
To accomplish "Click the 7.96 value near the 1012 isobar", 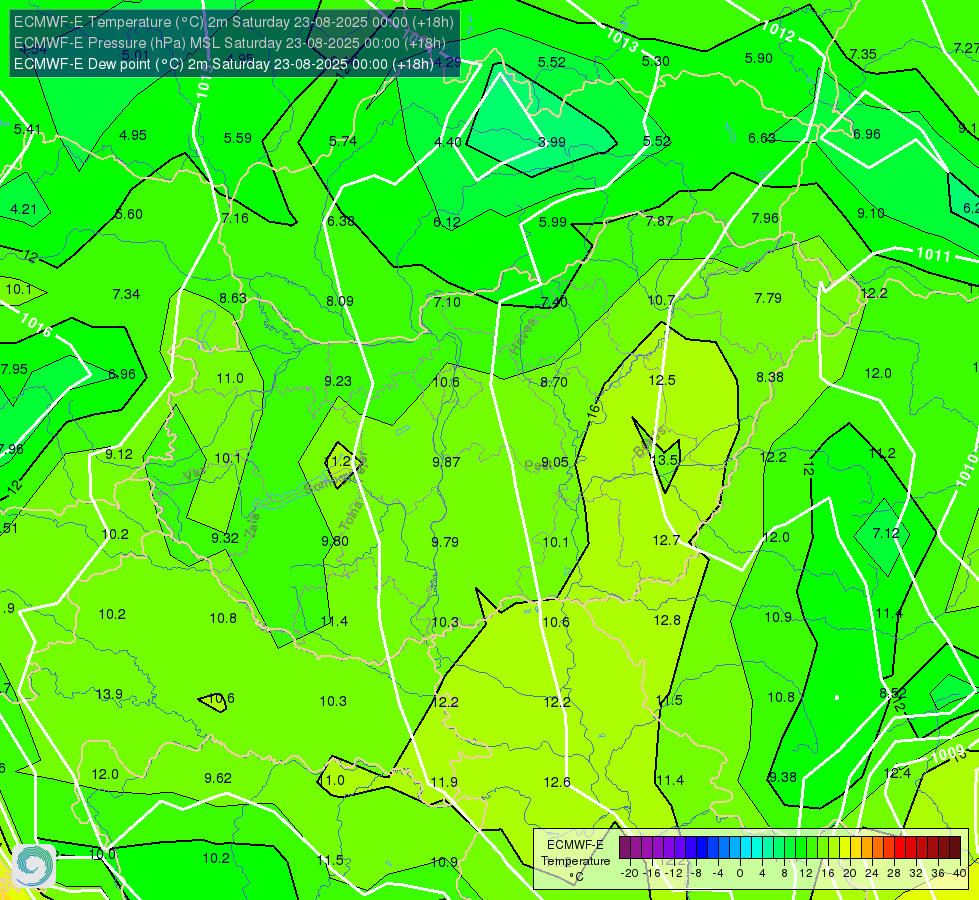I will [765, 219].
